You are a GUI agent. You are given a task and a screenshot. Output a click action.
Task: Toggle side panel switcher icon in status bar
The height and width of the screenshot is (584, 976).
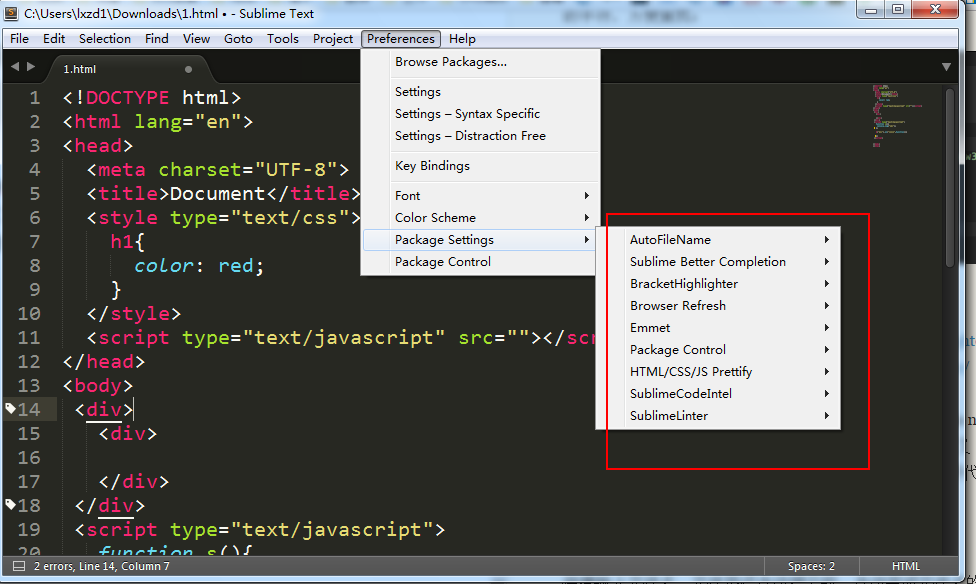(x=19, y=566)
